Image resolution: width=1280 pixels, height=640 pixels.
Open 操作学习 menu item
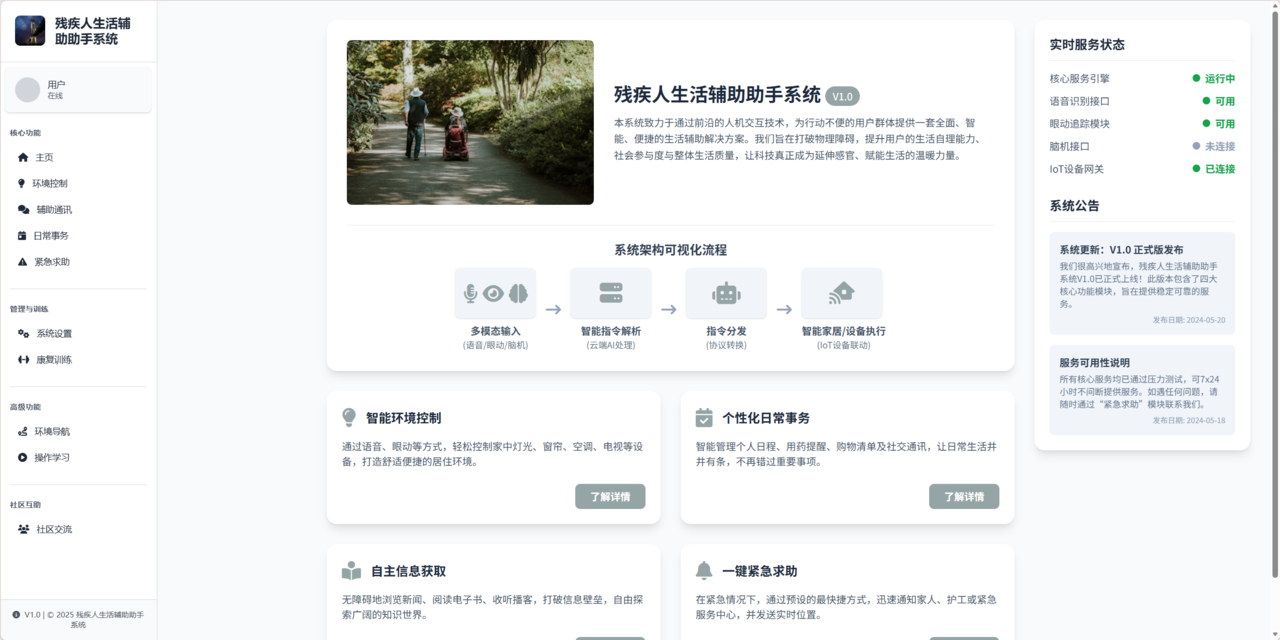[78, 458]
